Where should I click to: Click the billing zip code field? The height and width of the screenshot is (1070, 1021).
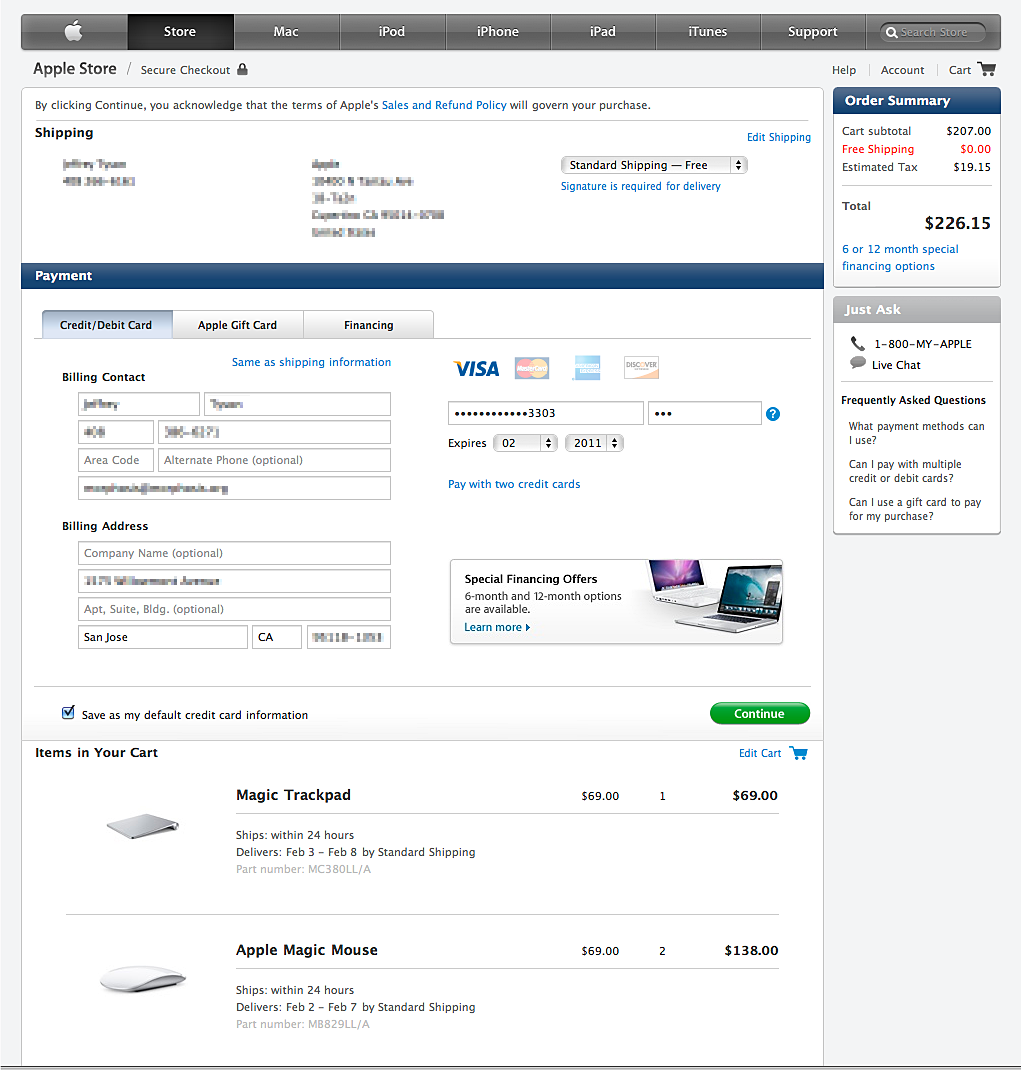coord(349,637)
